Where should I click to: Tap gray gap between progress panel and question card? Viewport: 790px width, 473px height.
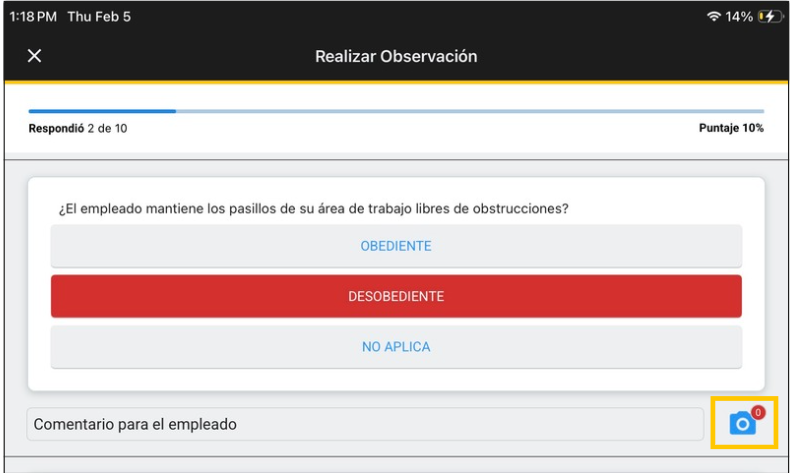click(396, 164)
